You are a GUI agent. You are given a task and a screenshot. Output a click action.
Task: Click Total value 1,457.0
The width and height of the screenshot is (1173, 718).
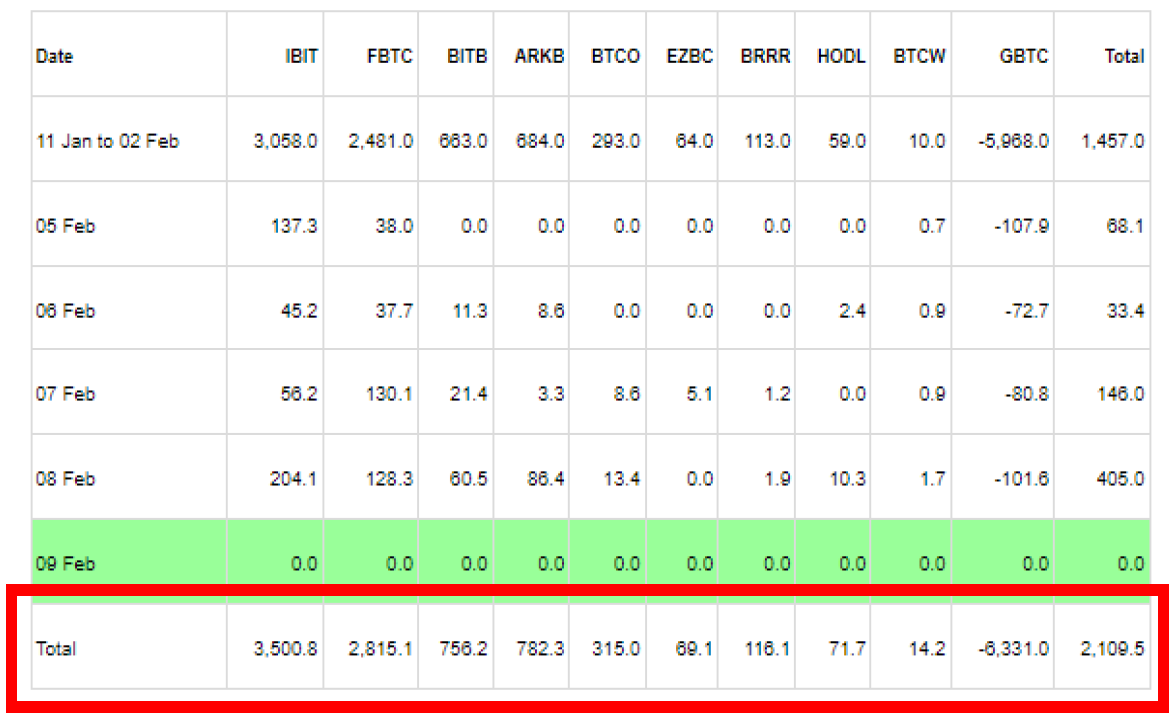(1112, 141)
